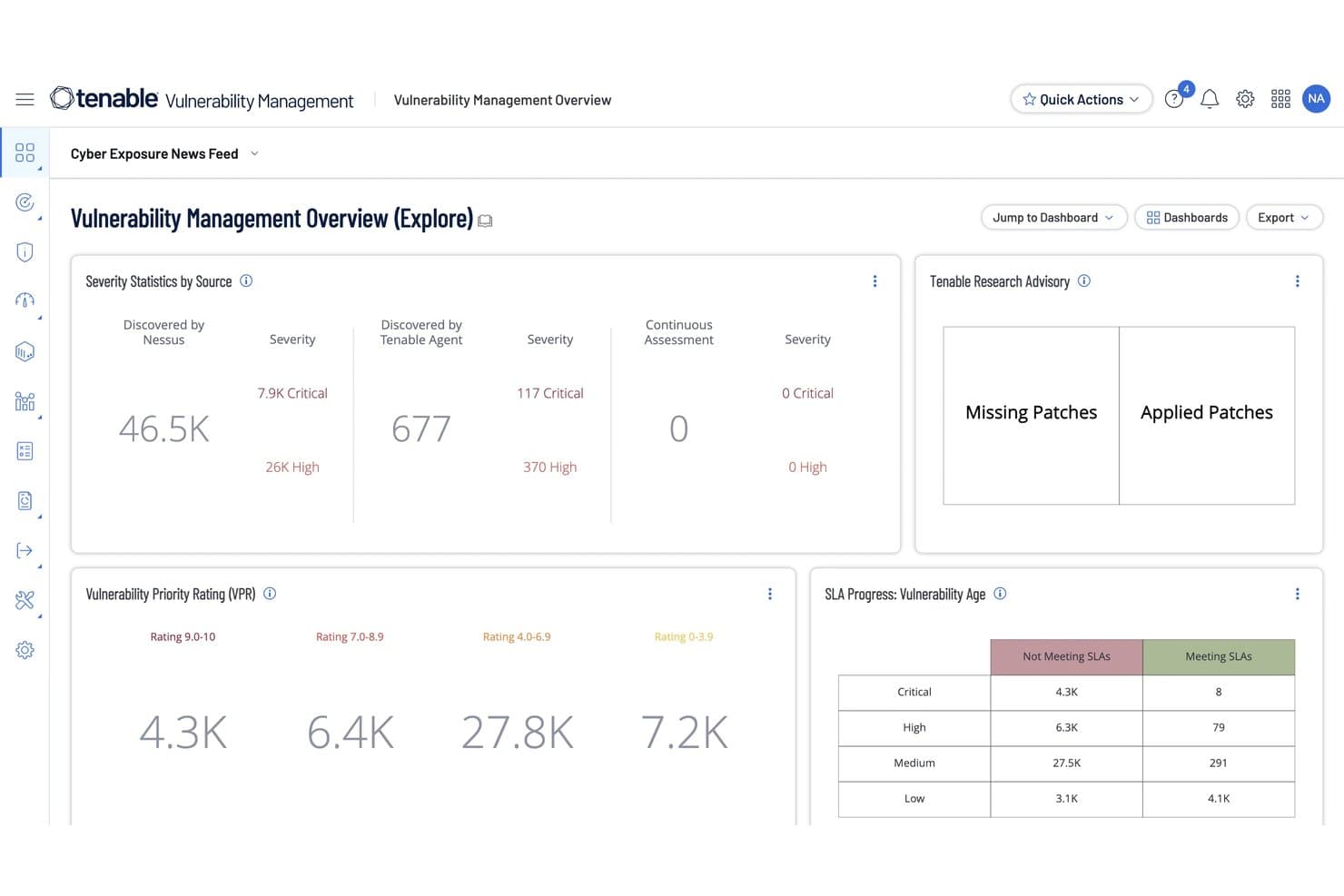Select the dashboards grid icon in sidebar
The height and width of the screenshot is (896, 1344).
coord(25,153)
